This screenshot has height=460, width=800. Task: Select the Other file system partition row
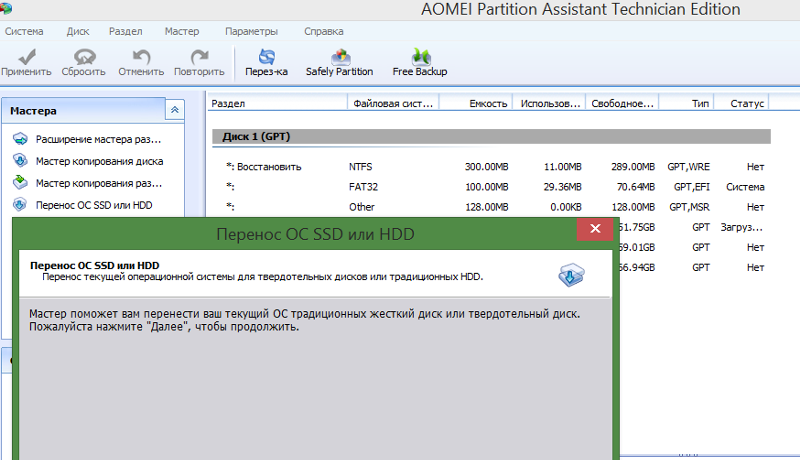pos(491,207)
